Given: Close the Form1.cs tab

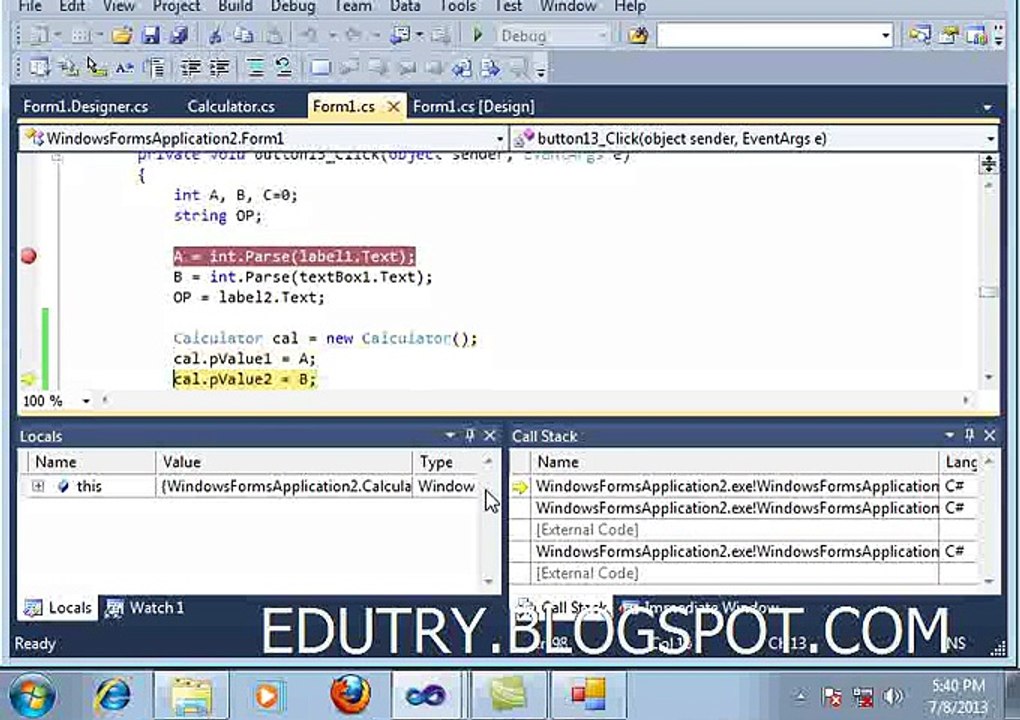Looking at the screenshot, I should 393,107.
